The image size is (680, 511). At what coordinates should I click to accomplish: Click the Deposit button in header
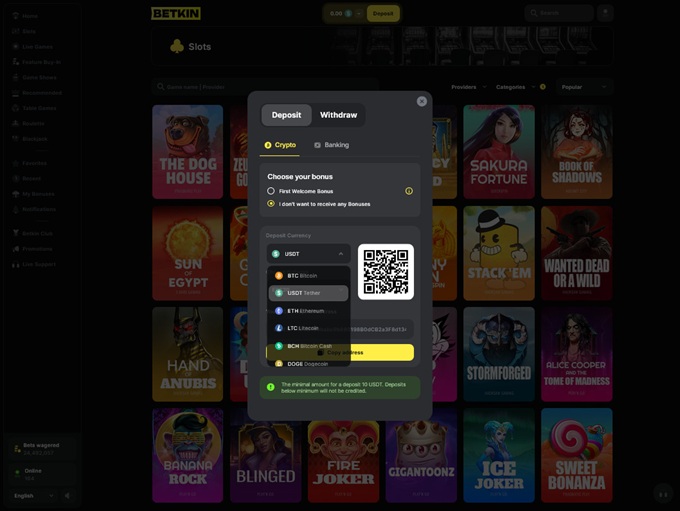(383, 13)
